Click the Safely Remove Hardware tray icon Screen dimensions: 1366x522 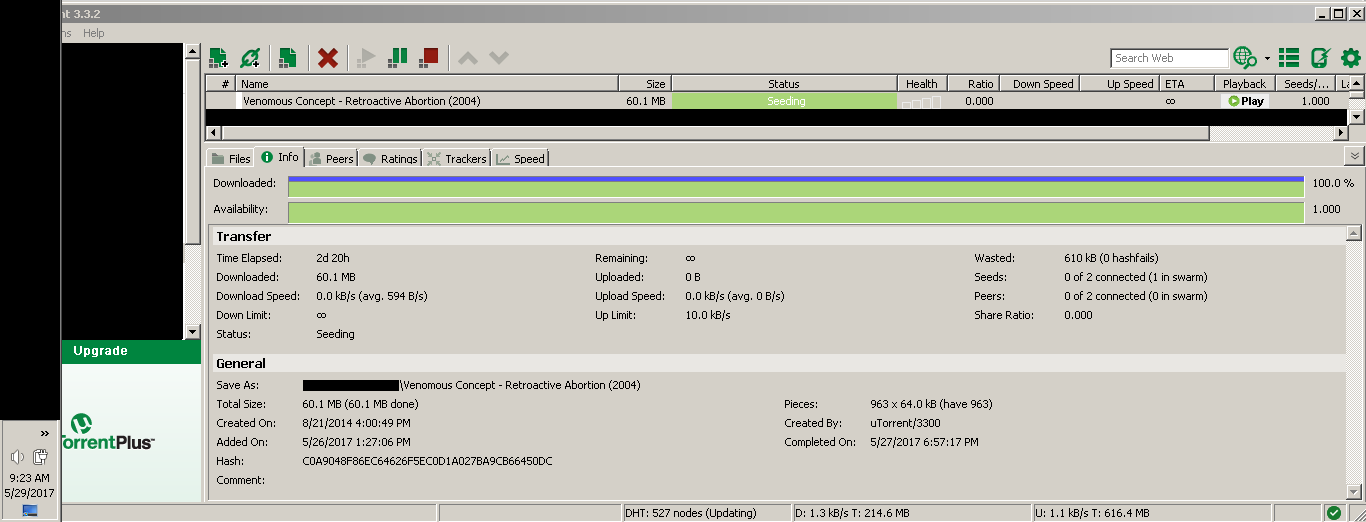(41, 457)
